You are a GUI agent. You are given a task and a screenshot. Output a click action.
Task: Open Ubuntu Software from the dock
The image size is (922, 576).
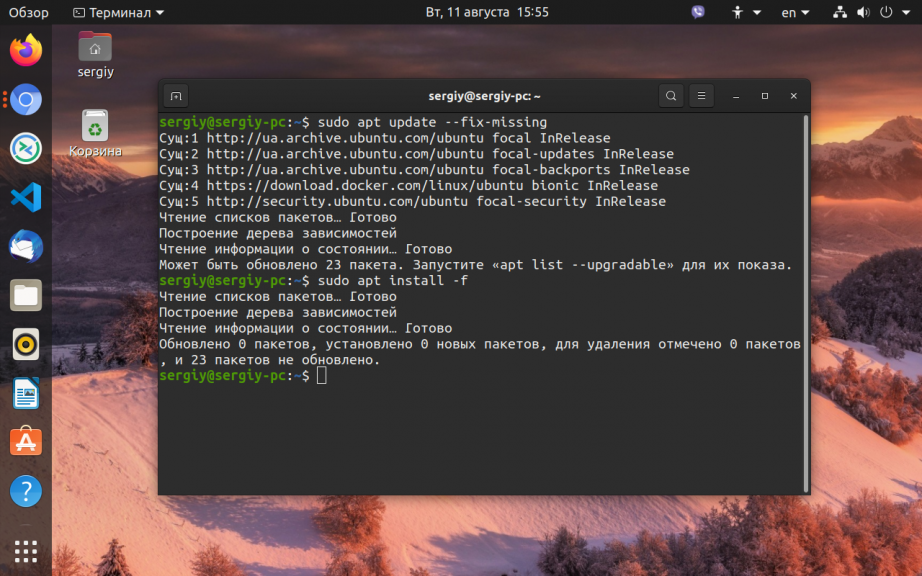click(x=26, y=441)
